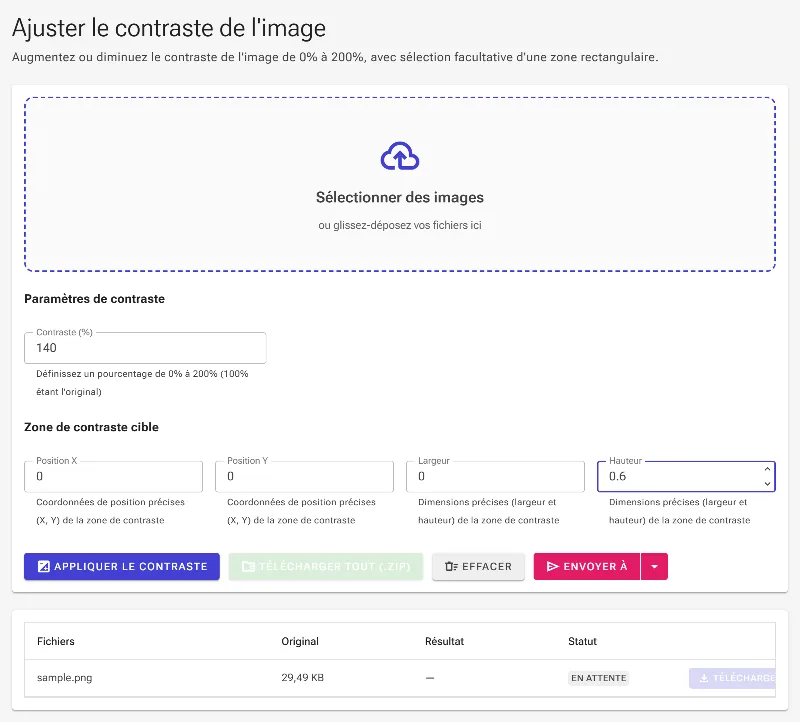800x722 pixels.
Task: Click the Résultat column header
Action: (444, 641)
